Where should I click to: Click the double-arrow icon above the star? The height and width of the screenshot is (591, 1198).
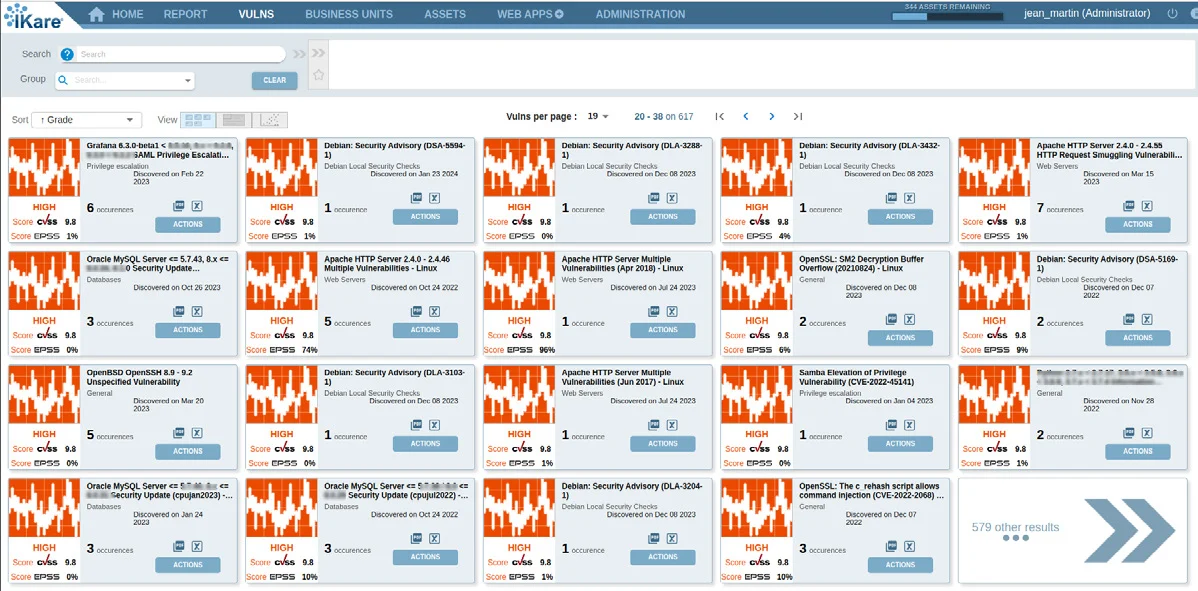[319, 53]
